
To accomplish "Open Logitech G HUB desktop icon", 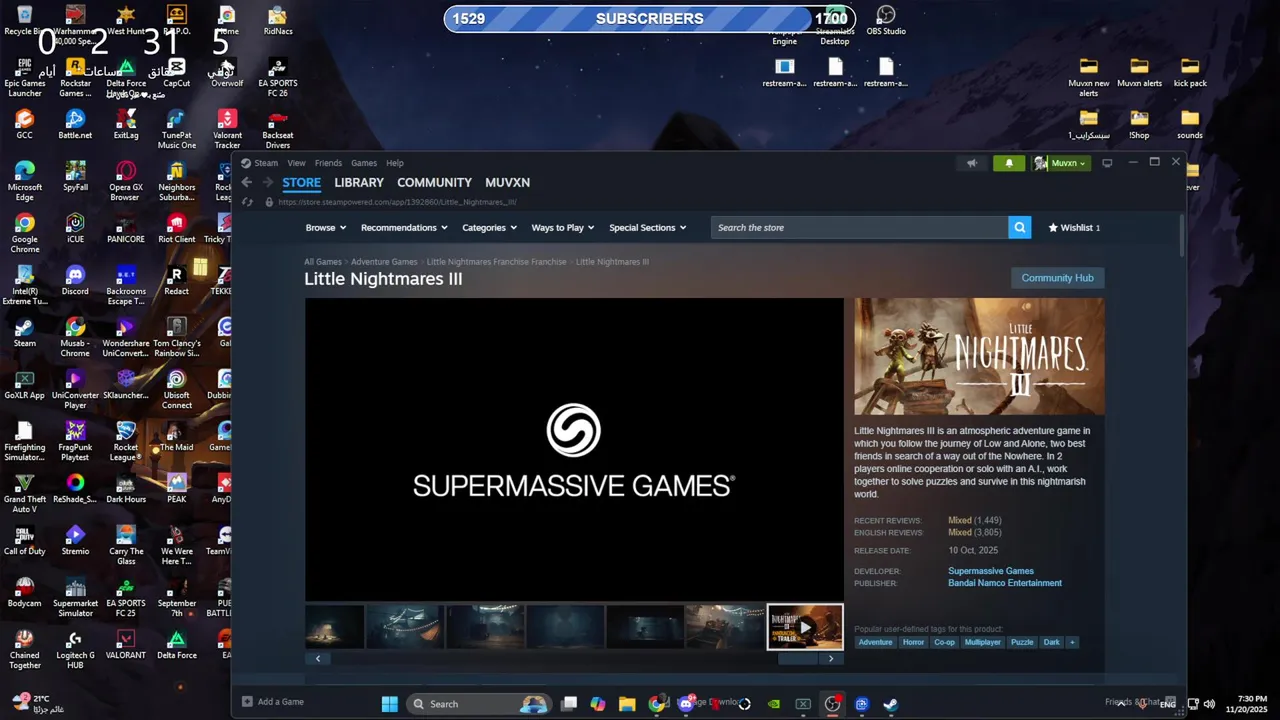I will coord(75,649).
